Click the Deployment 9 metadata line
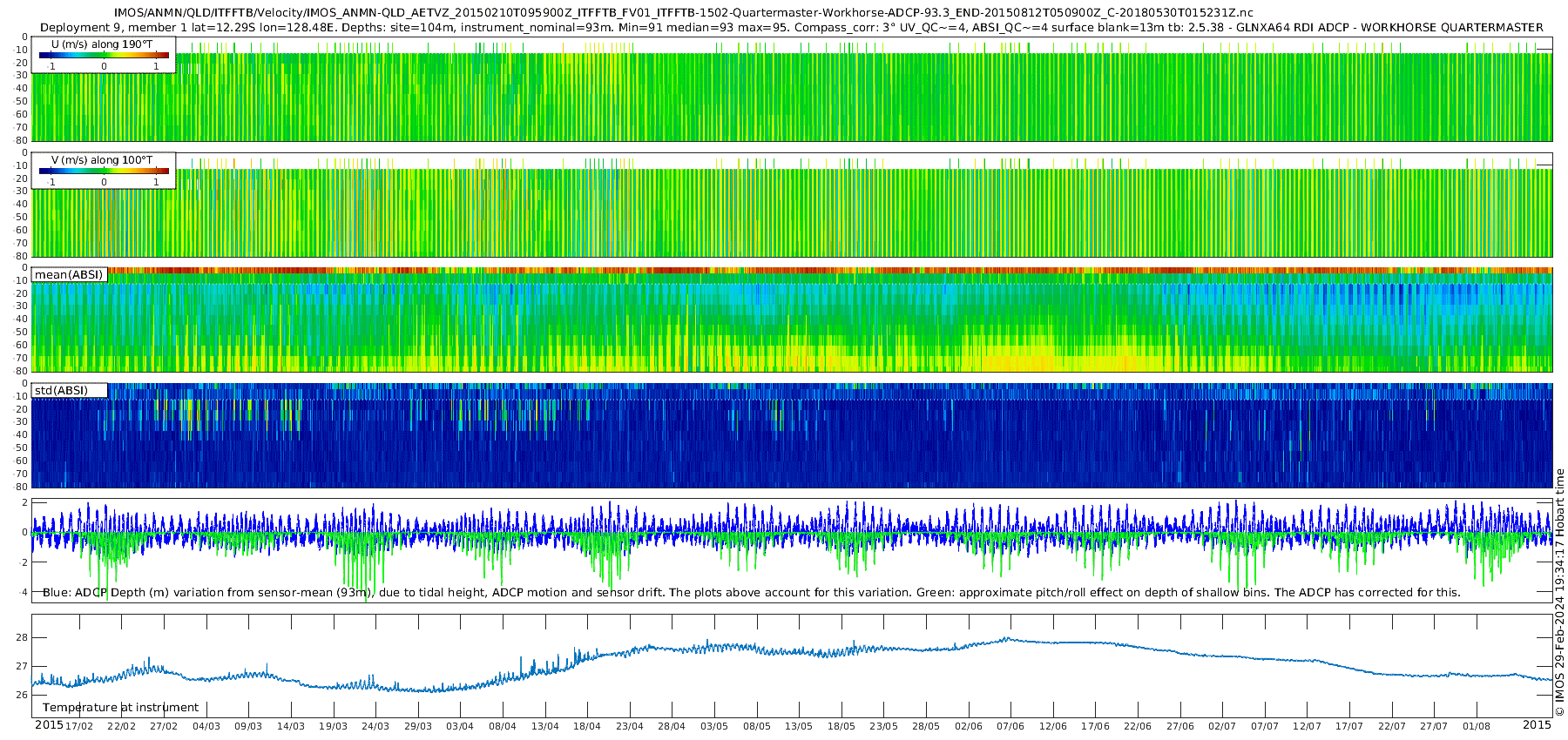The image size is (1568, 740). tap(791, 28)
